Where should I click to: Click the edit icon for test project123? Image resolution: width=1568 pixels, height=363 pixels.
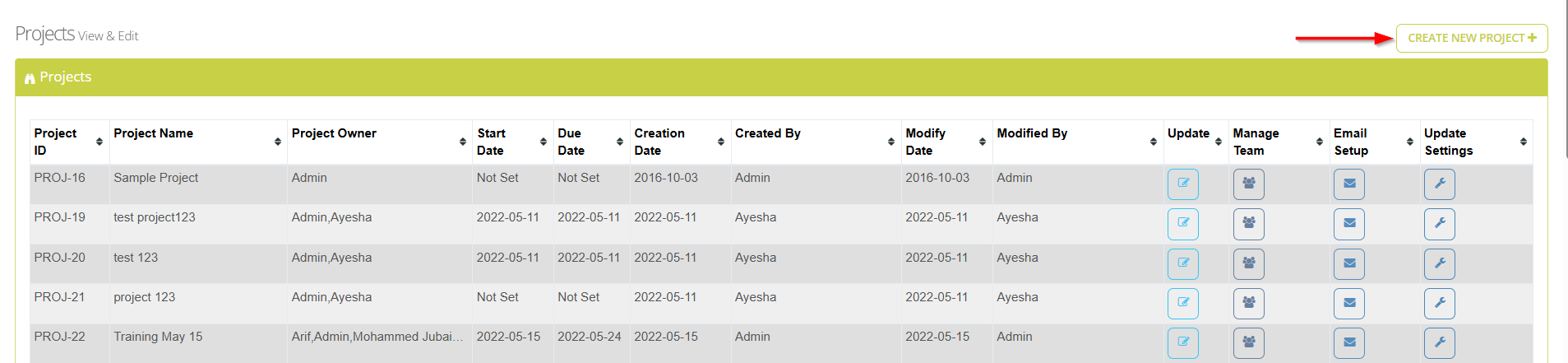tap(1182, 223)
